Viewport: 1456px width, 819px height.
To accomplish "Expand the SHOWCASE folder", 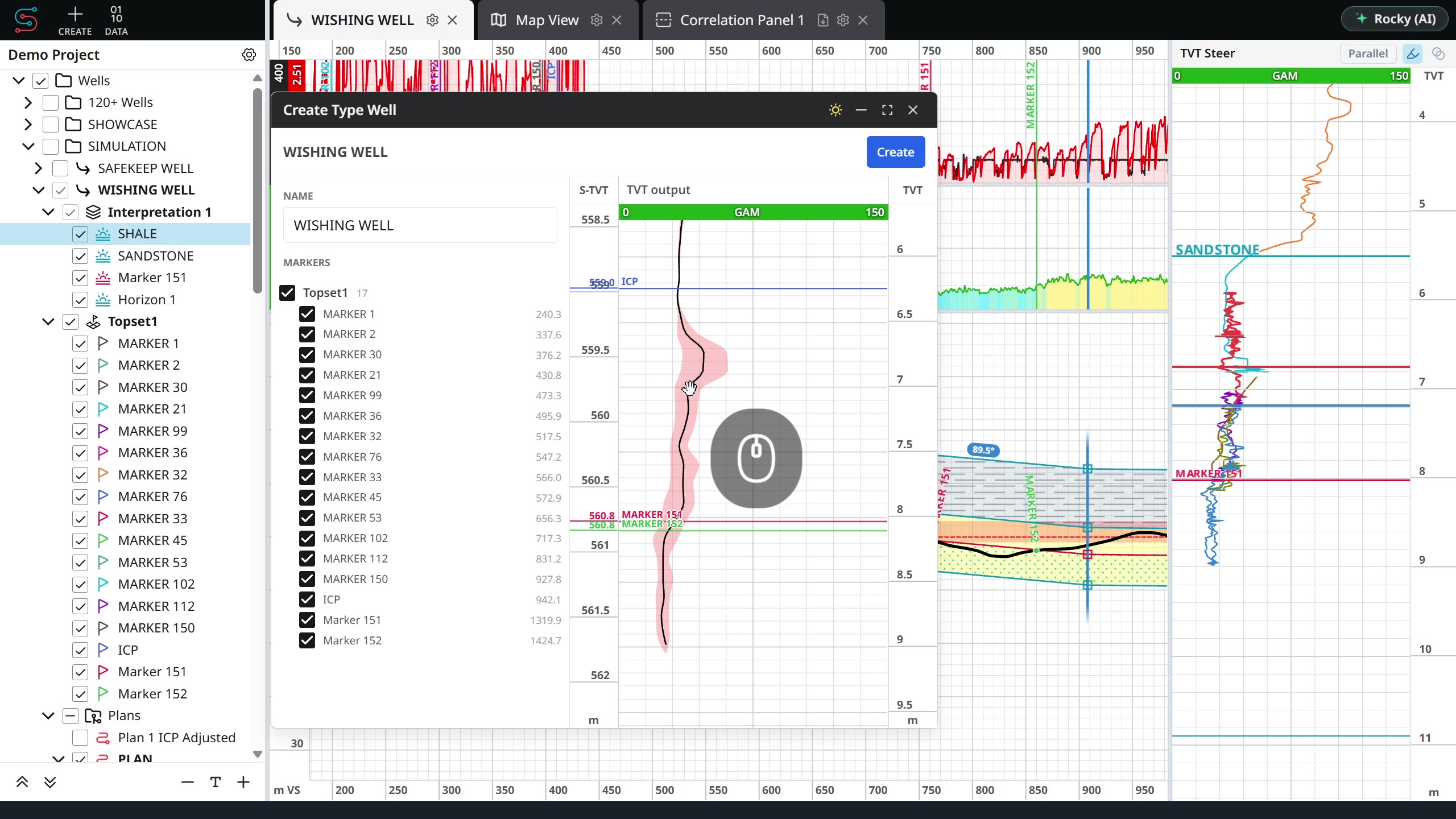I will [28, 125].
